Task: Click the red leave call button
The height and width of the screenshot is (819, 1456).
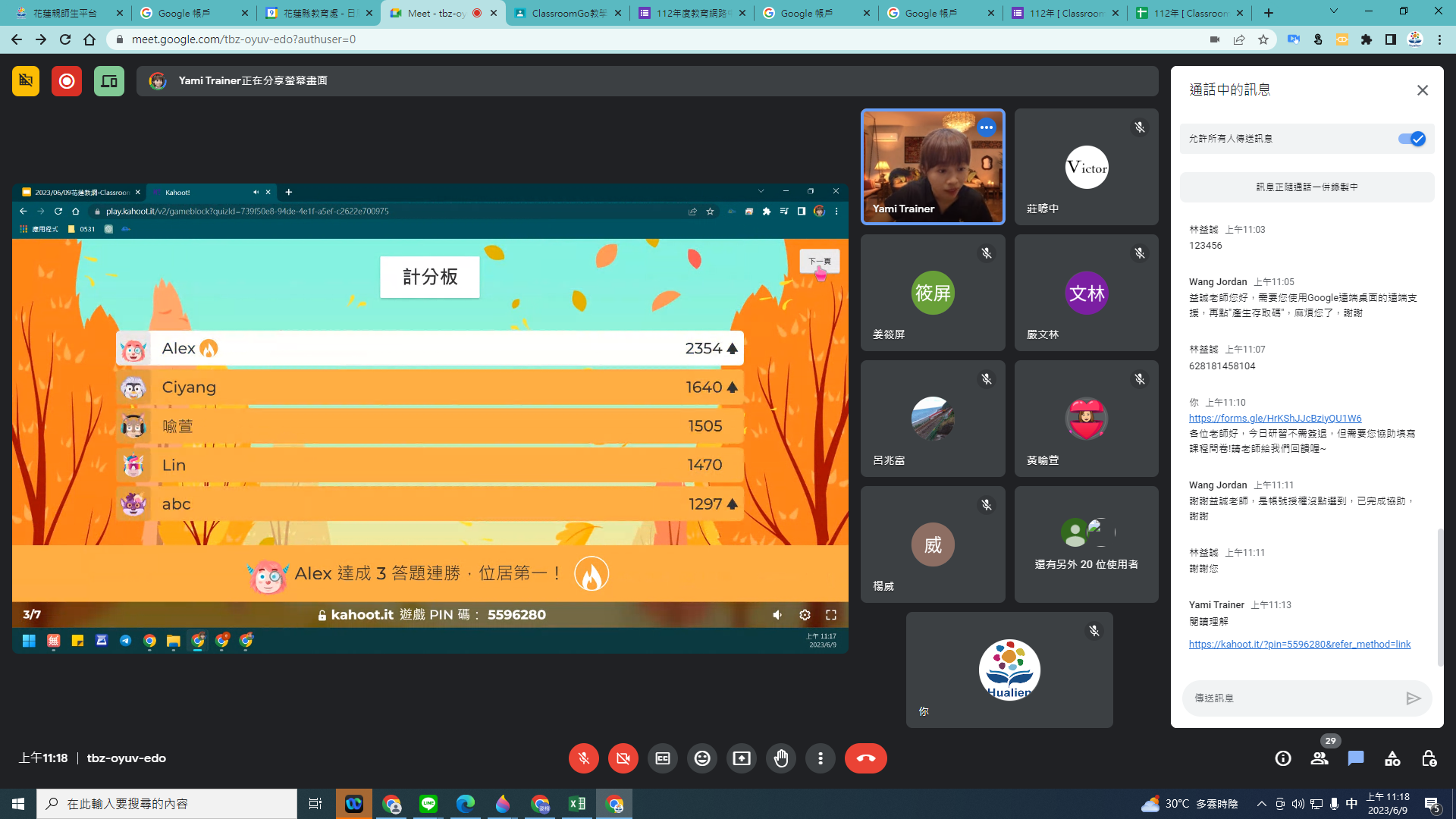Action: tap(865, 758)
